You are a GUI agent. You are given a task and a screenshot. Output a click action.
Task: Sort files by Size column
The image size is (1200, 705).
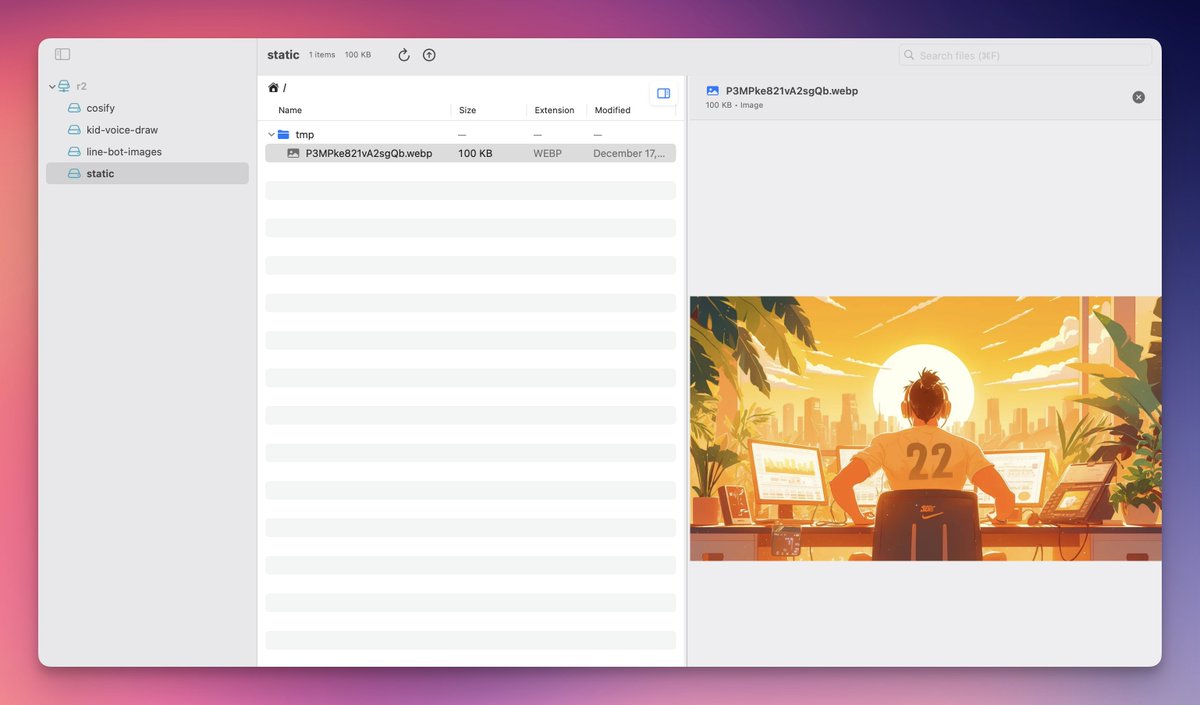467,110
